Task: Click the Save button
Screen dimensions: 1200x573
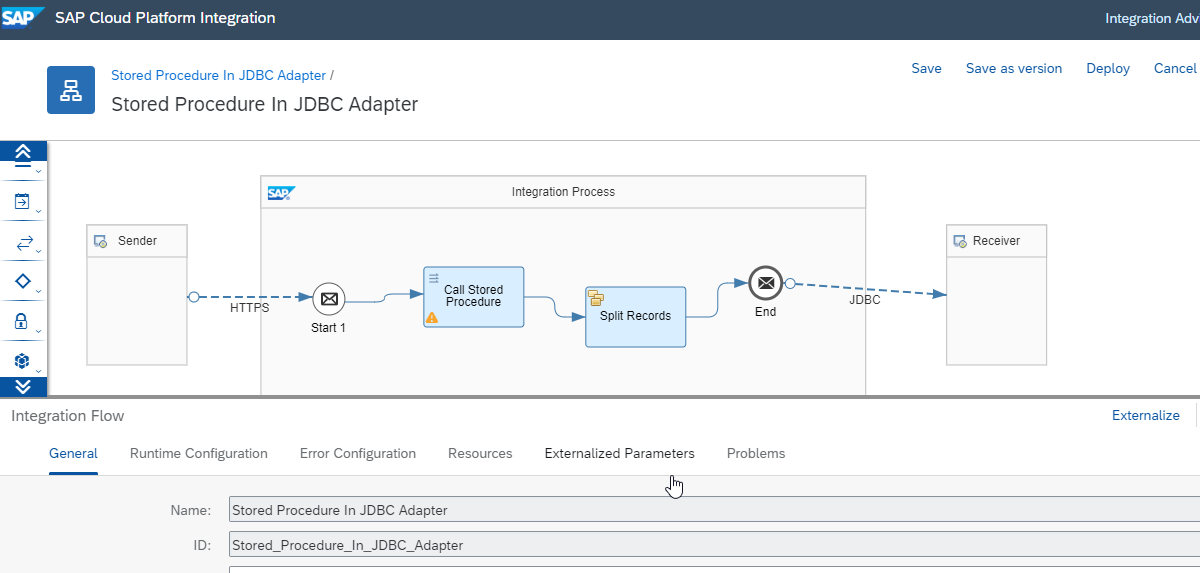Action: click(x=926, y=68)
